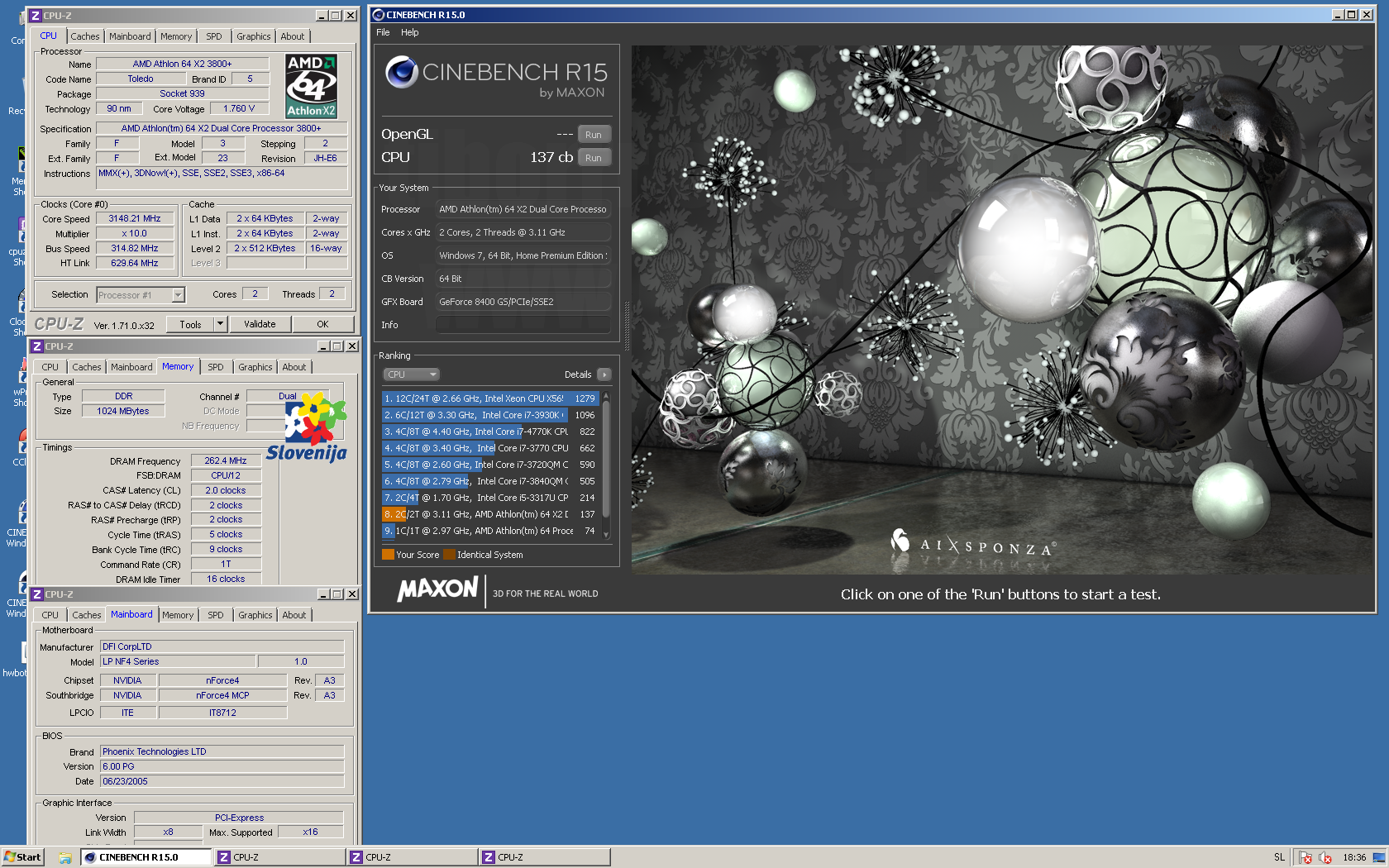Open About tab in top CPU-Z window
Screen dimensions: 1389x868
point(292,36)
